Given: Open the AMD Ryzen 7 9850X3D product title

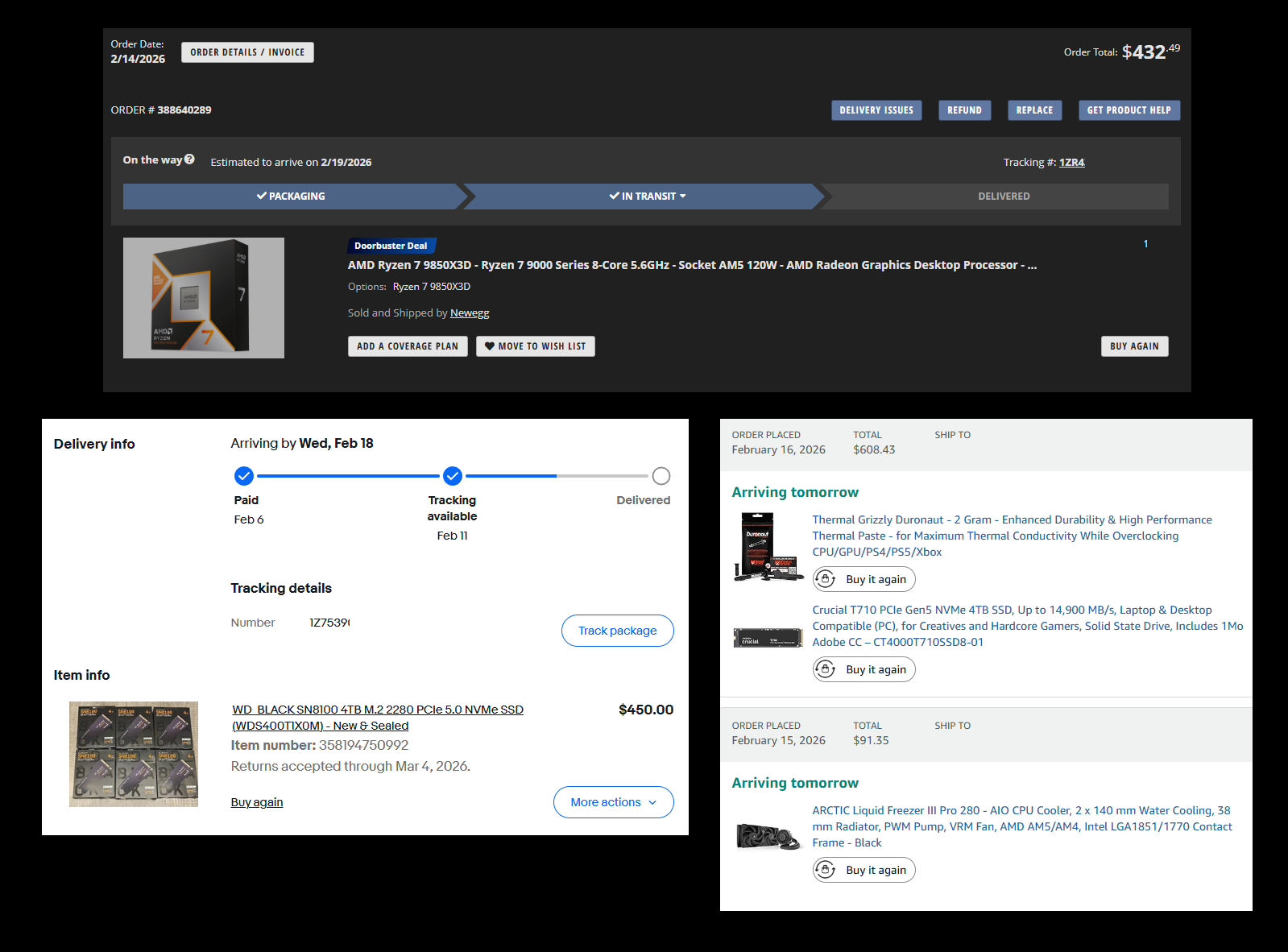Looking at the screenshot, I should point(692,265).
